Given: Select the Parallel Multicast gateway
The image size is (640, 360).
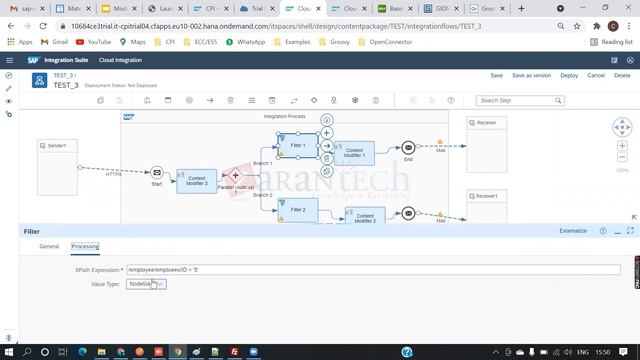Looking at the screenshot, I should tap(235, 176).
